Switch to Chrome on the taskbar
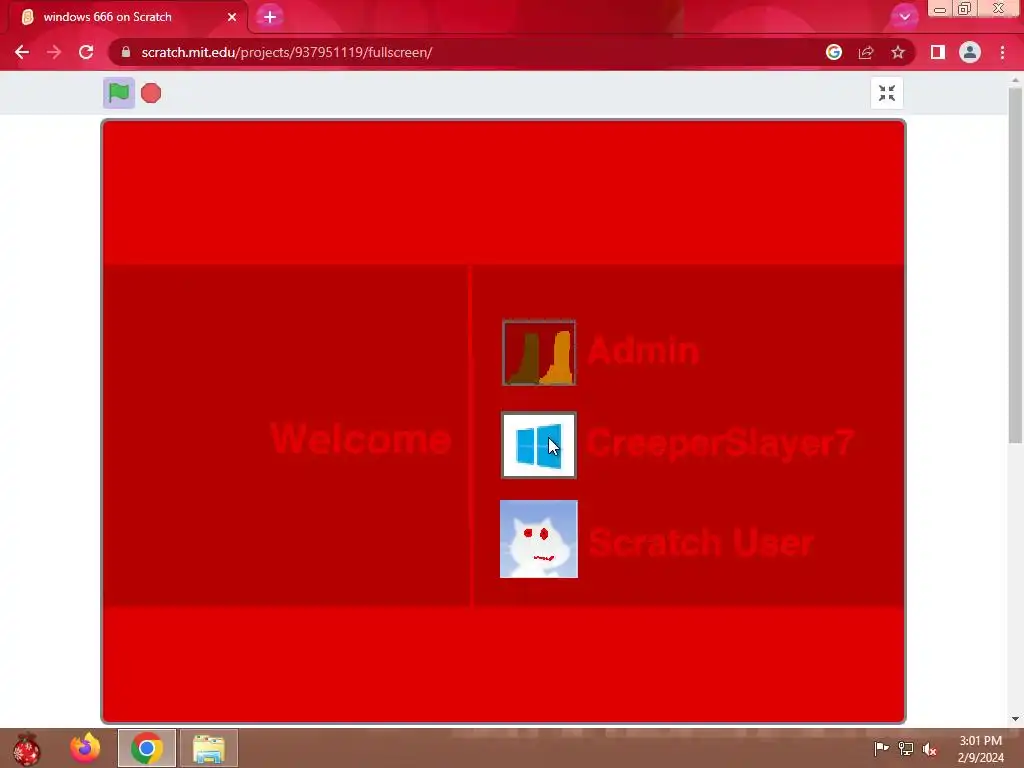The image size is (1024, 768). (147, 748)
